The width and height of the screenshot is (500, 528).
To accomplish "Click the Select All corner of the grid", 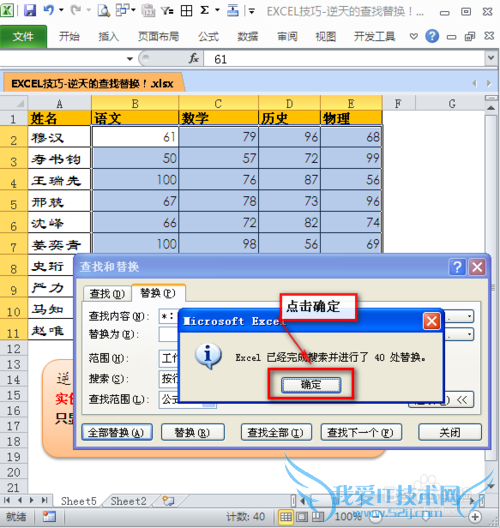I will (x=14, y=103).
